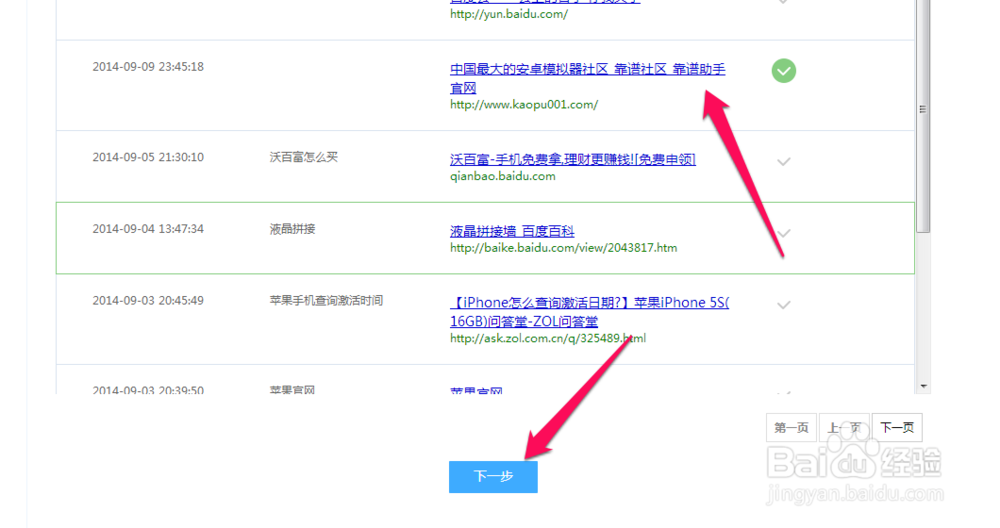Go to 下一页
This screenshot has width=1000, height=528.
tap(897, 427)
